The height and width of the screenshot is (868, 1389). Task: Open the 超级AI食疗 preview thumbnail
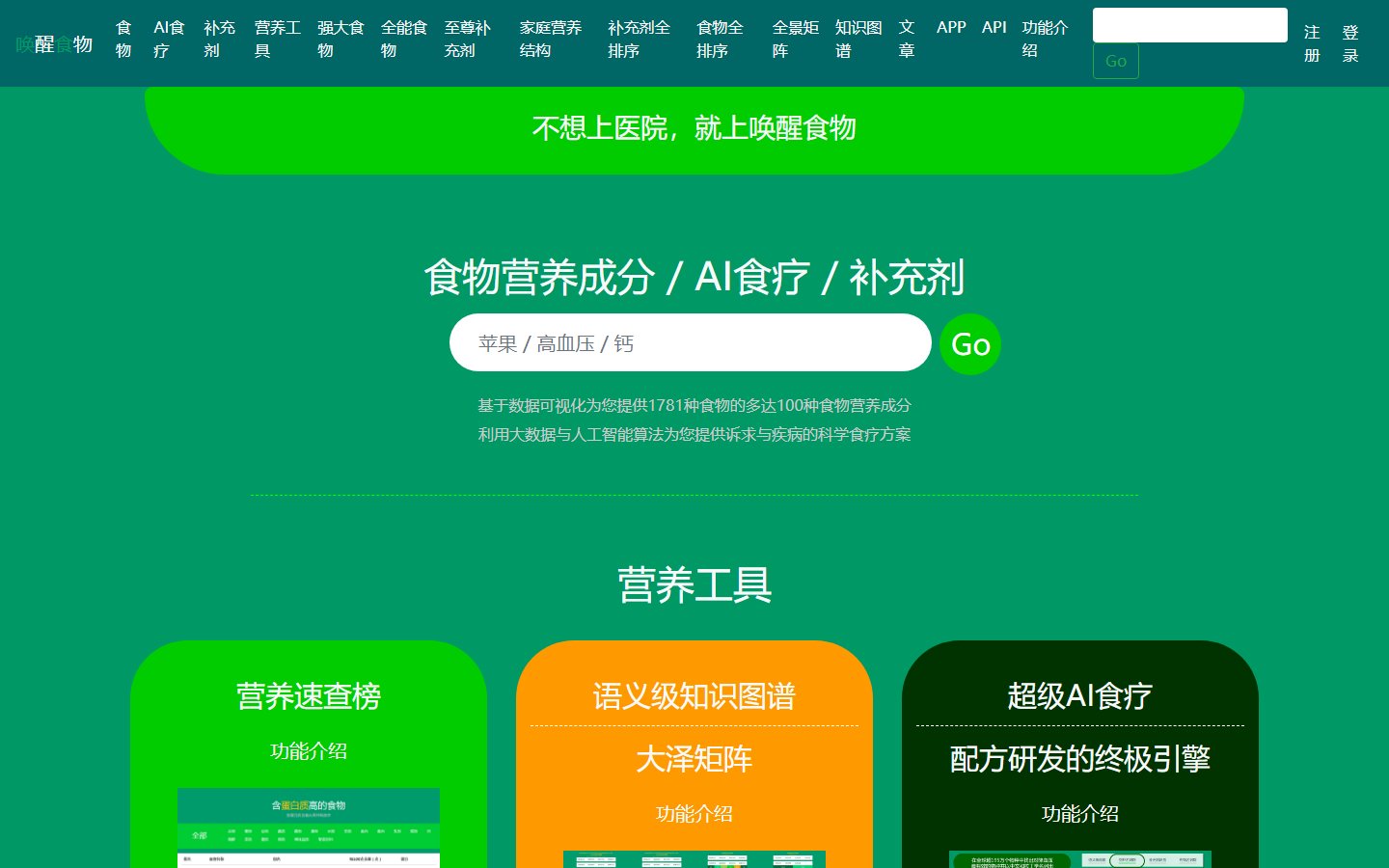(x=1080, y=859)
